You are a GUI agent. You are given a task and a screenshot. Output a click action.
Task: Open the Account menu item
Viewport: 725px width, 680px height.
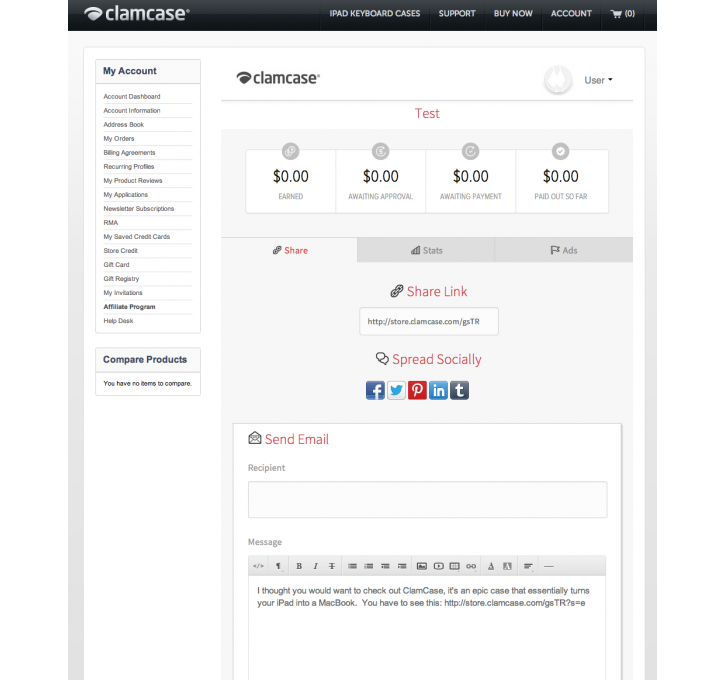pyautogui.click(x=571, y=14)
